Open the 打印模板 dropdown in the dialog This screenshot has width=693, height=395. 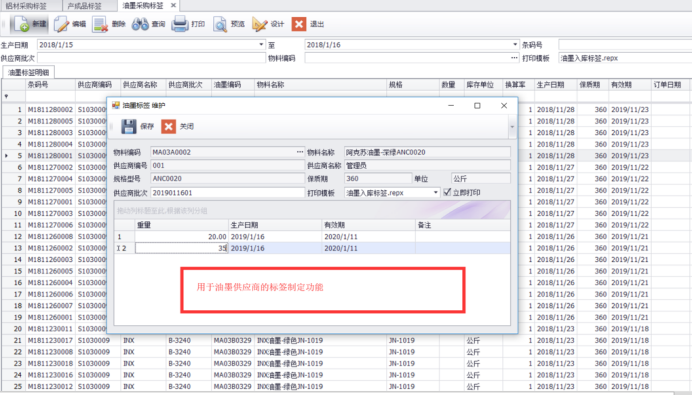coord(435,193)
